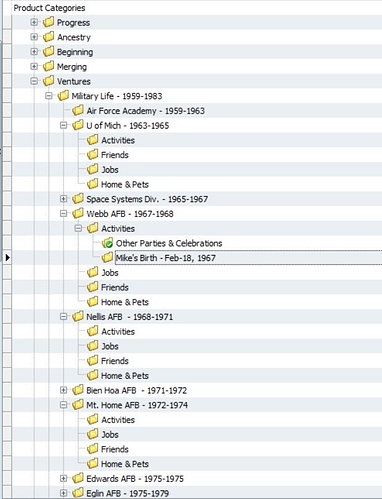Viewport: 382px width, 499px height.
Task: Click folder icon of Jobs under Webb AFB
Action: (x=92, y=272)
